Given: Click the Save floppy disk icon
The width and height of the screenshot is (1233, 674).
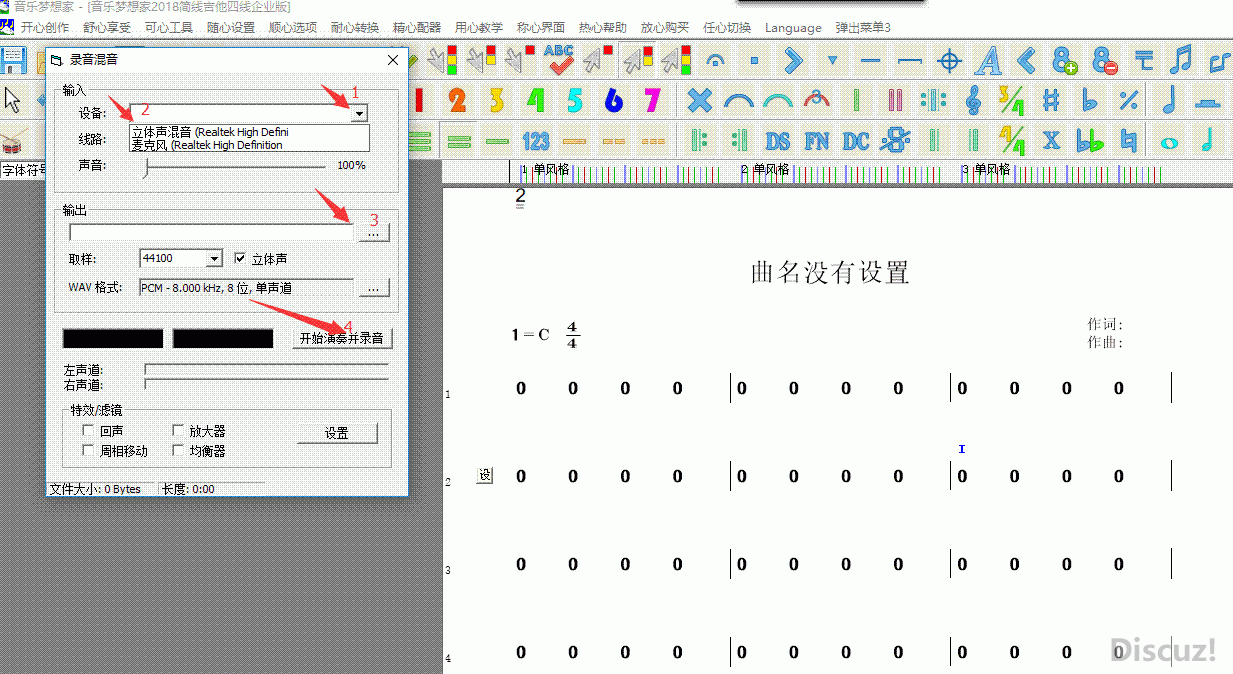Looking at the screenshot, I should pyautogui.click(x=13, y=61).
